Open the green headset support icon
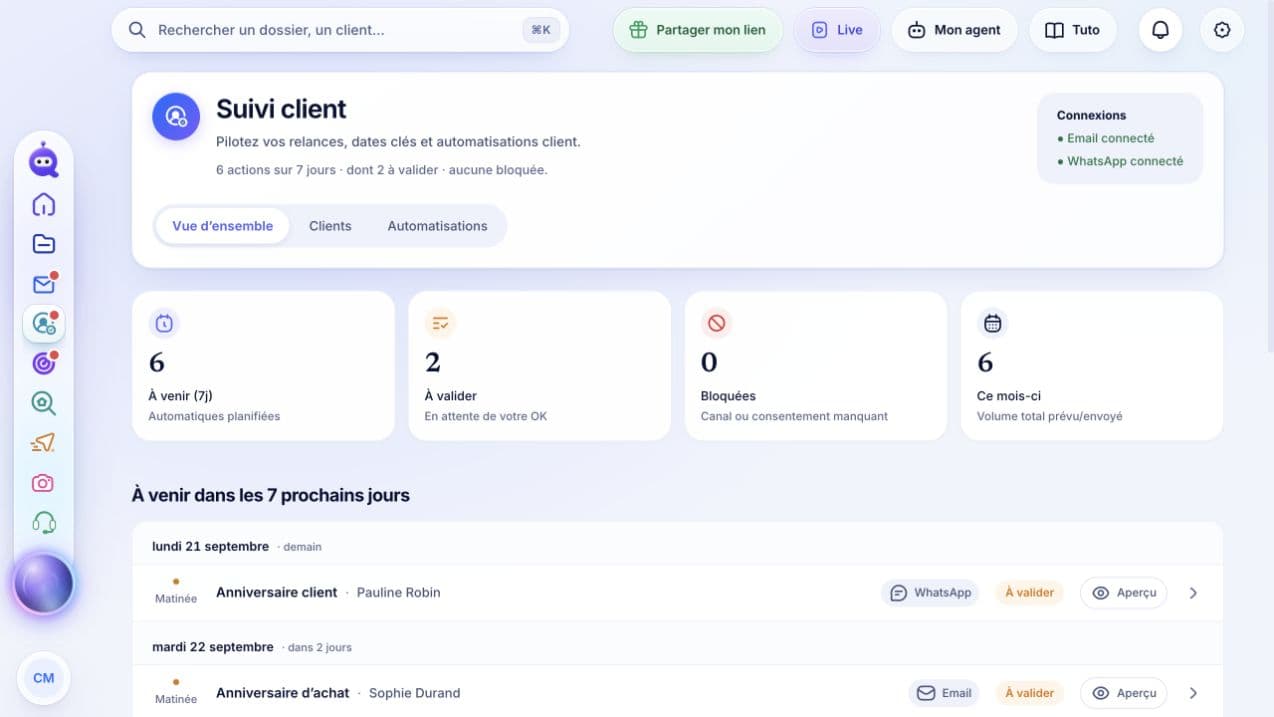This screenshot has width=1274, height=717. pyautogui.click(x=43, y=523)
